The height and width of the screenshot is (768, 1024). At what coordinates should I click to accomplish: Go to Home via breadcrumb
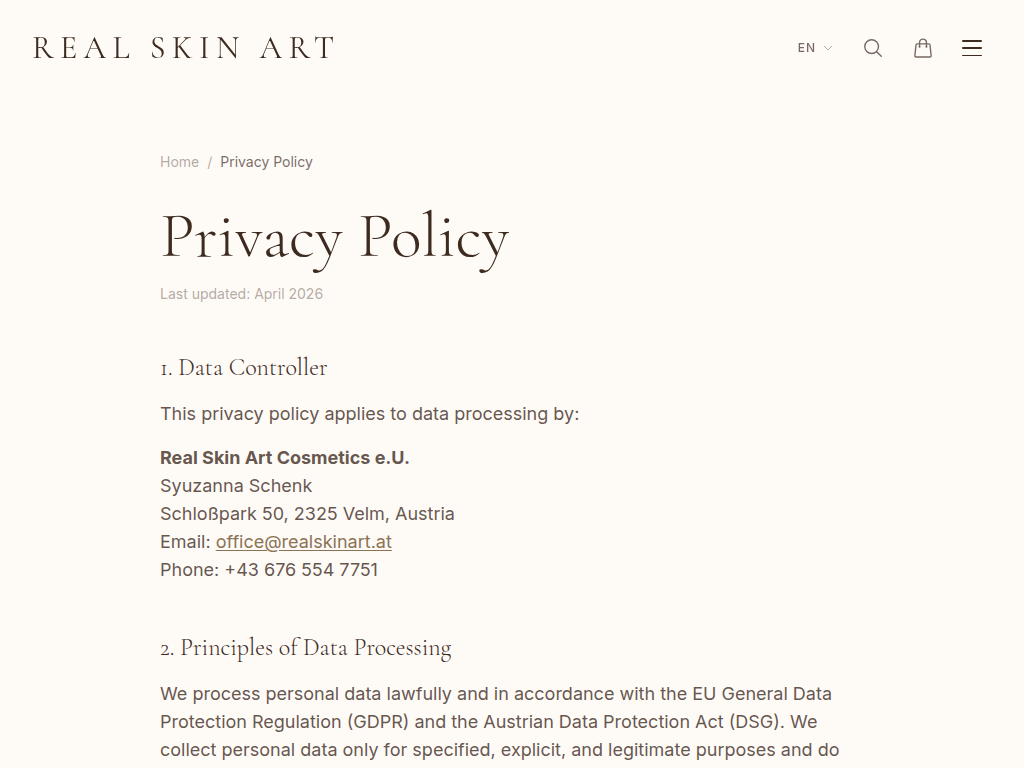tap(179, 162)
